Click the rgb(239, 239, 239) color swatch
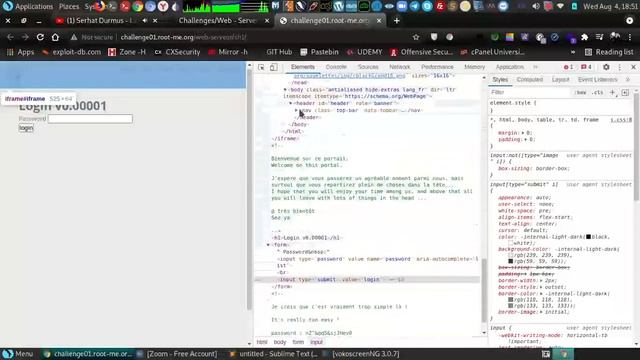The height and width of the screenshot is (360, 640). tap(511, 255)
